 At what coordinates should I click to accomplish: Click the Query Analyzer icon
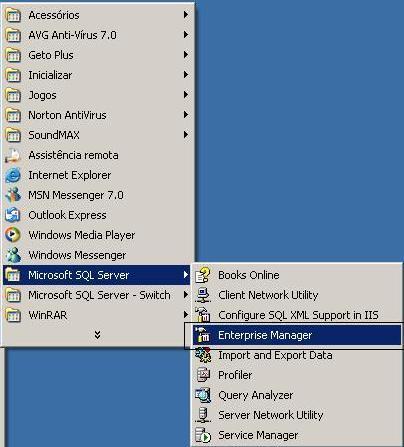[x=203, y=395]
